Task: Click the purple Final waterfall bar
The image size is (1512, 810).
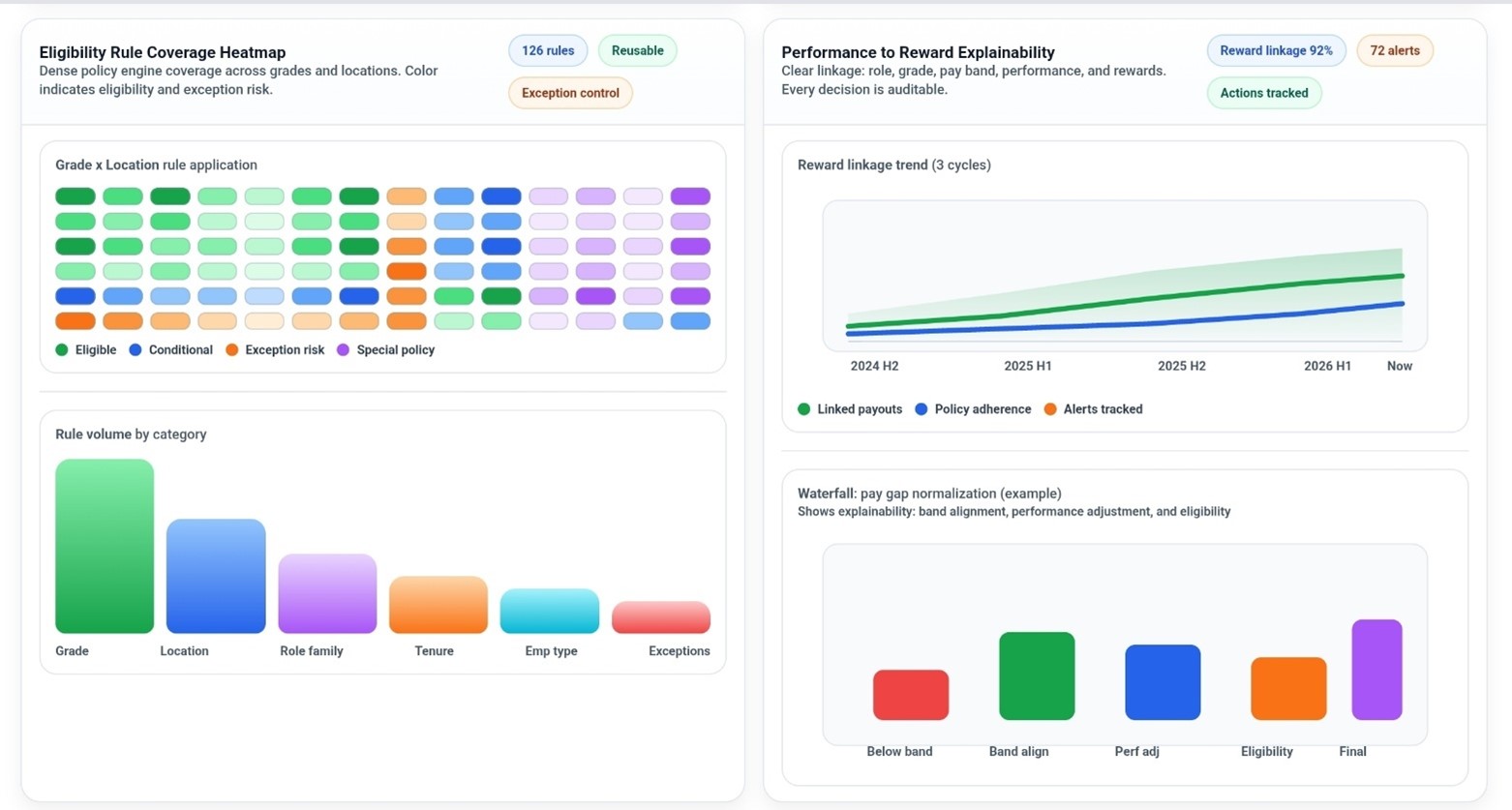Action: [1376, 670]
